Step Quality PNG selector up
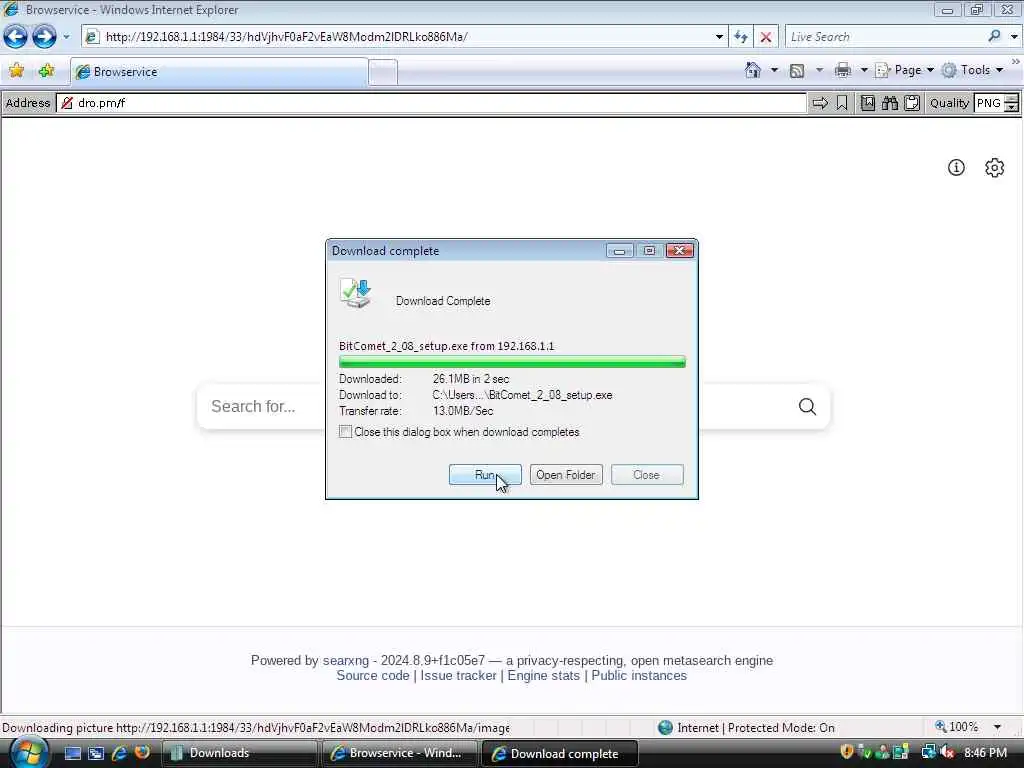 pos(1011,99)
